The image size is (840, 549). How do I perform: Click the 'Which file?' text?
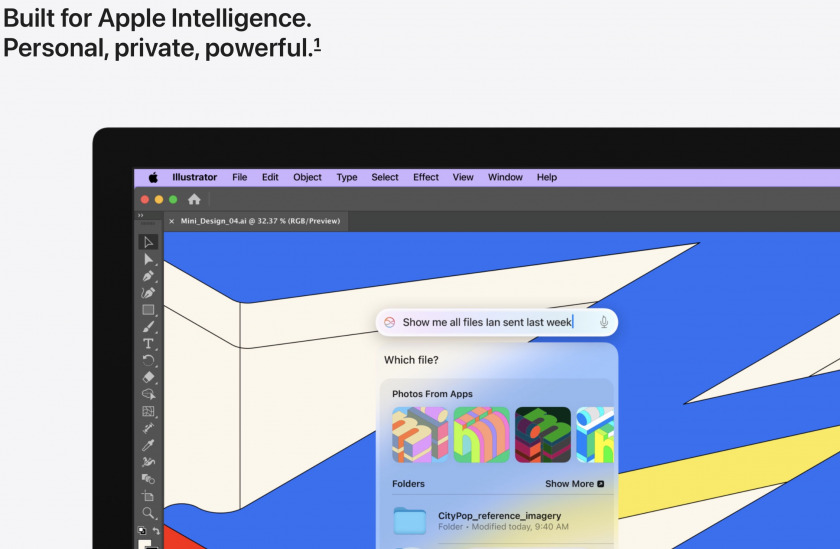411,360
